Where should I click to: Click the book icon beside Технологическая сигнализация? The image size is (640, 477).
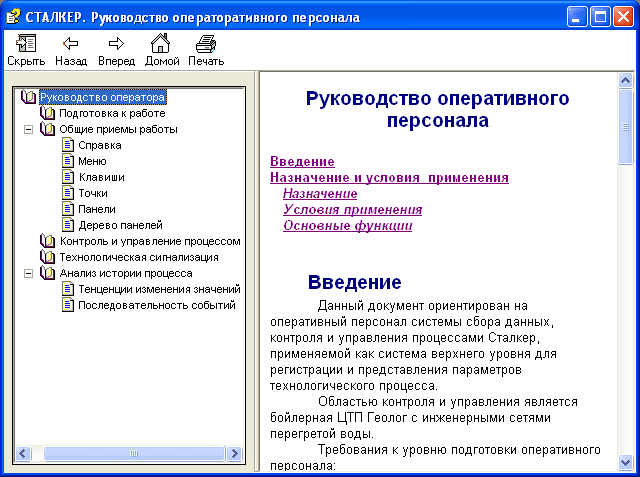pos(47,257)
